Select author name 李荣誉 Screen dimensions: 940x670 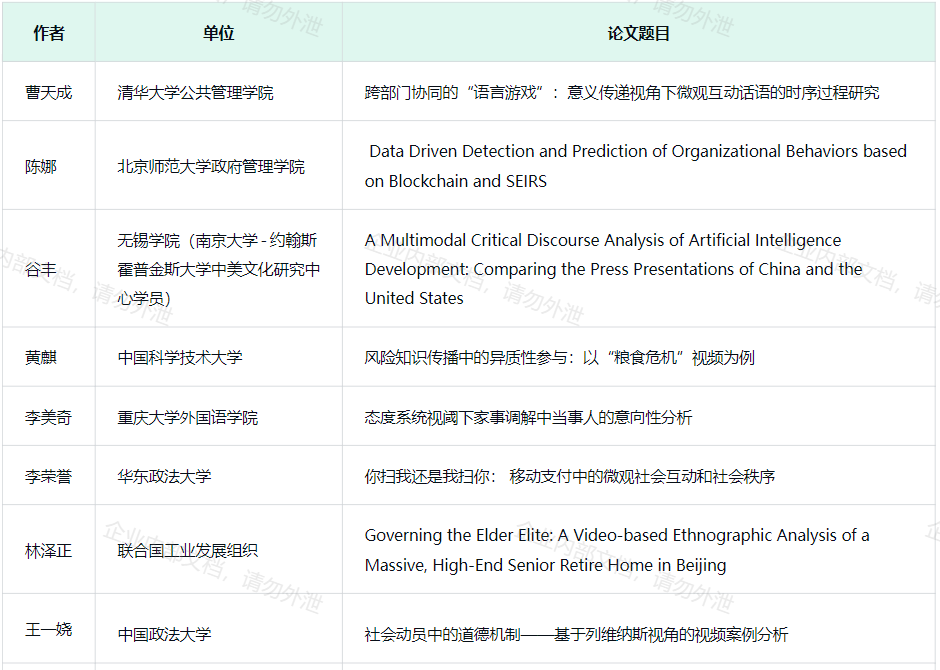tap(48, 476)
